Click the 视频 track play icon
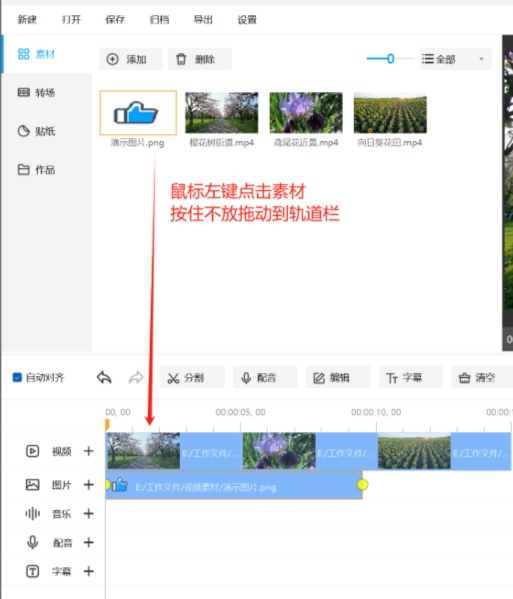513x599 pixels. coord(32,451)
